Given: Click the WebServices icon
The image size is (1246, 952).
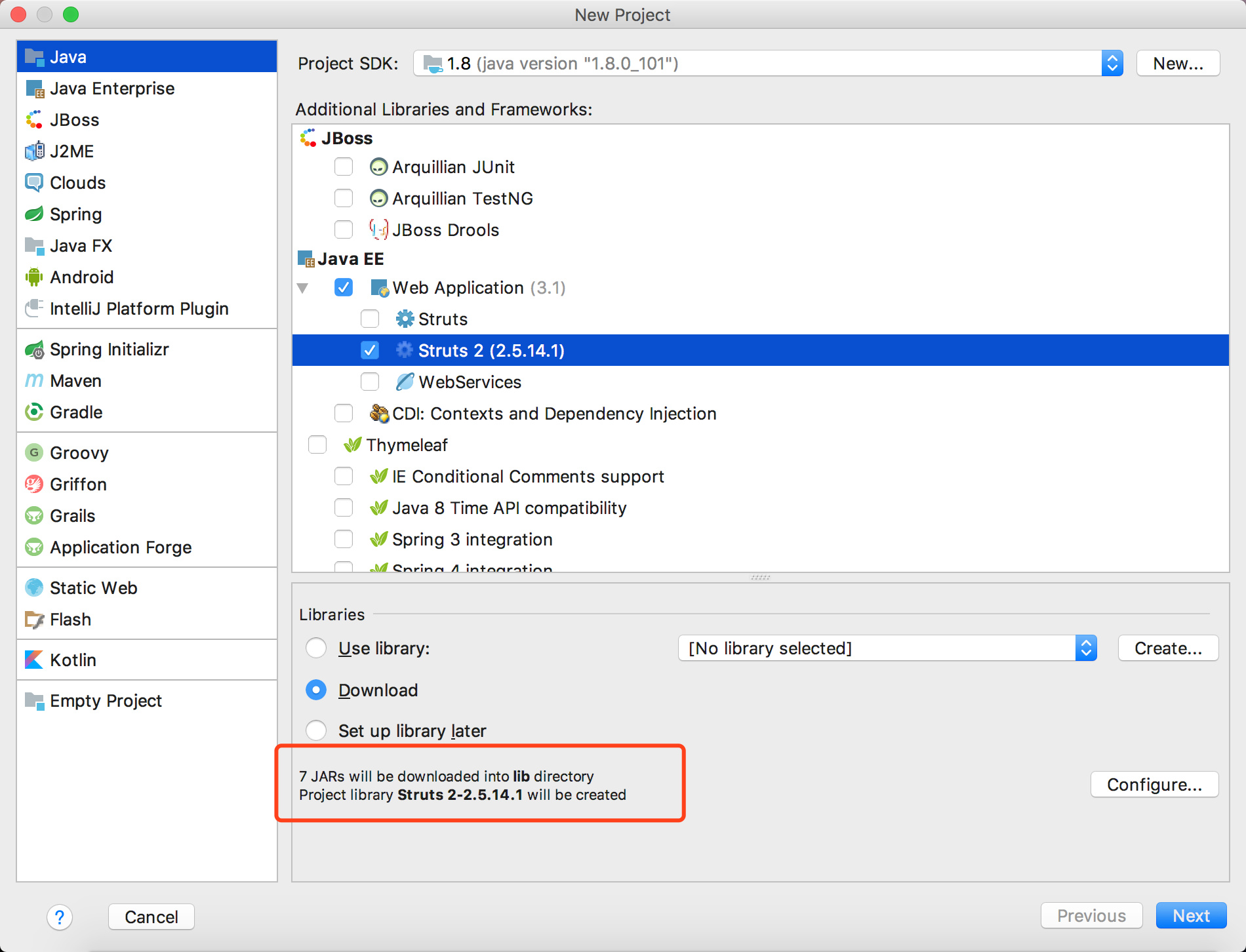Looking at the screenshot, I should click(x=405, y=382).
